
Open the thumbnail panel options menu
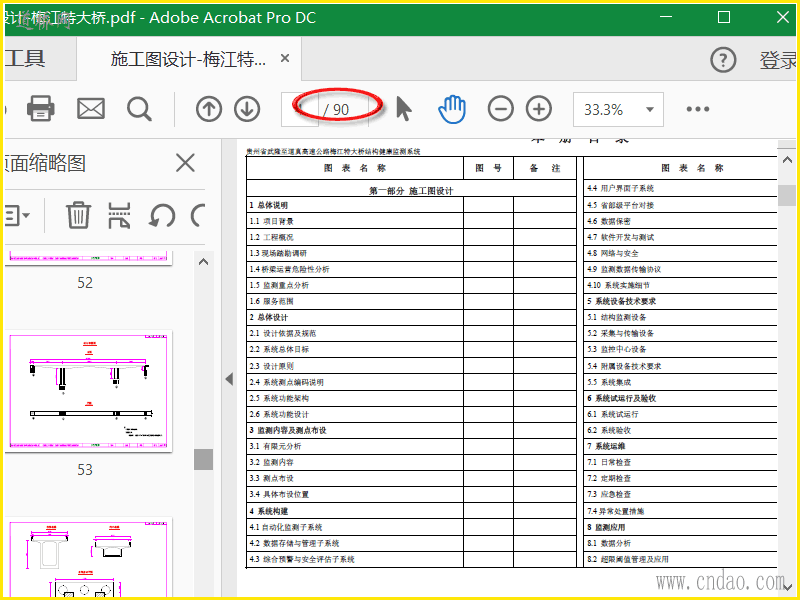(x=17, y=215)
